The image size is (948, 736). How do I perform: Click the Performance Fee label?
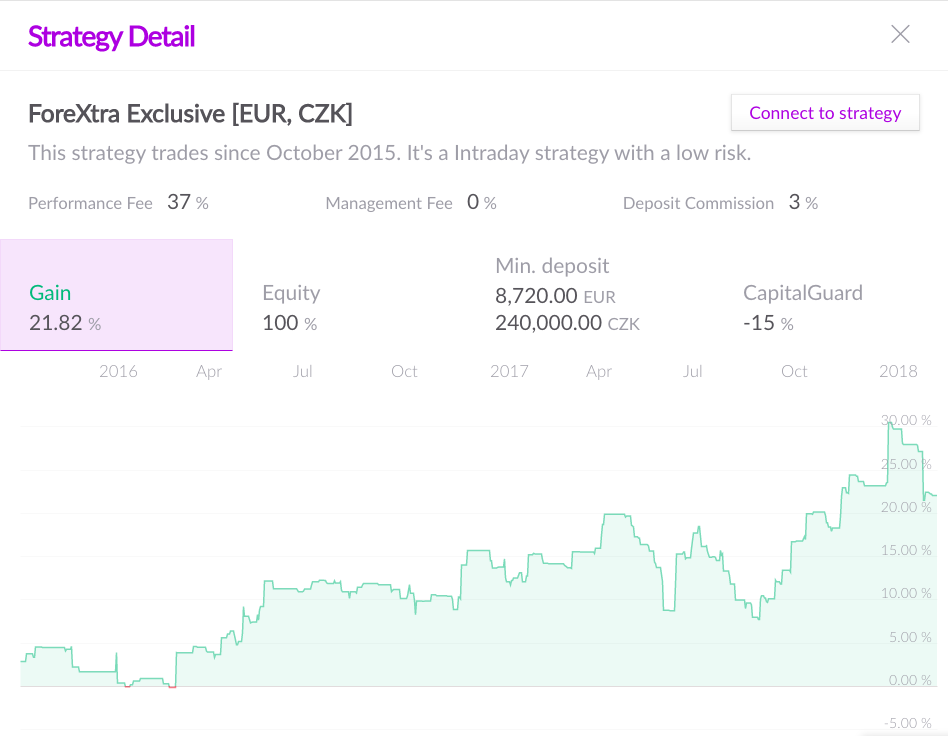point(90,203)
